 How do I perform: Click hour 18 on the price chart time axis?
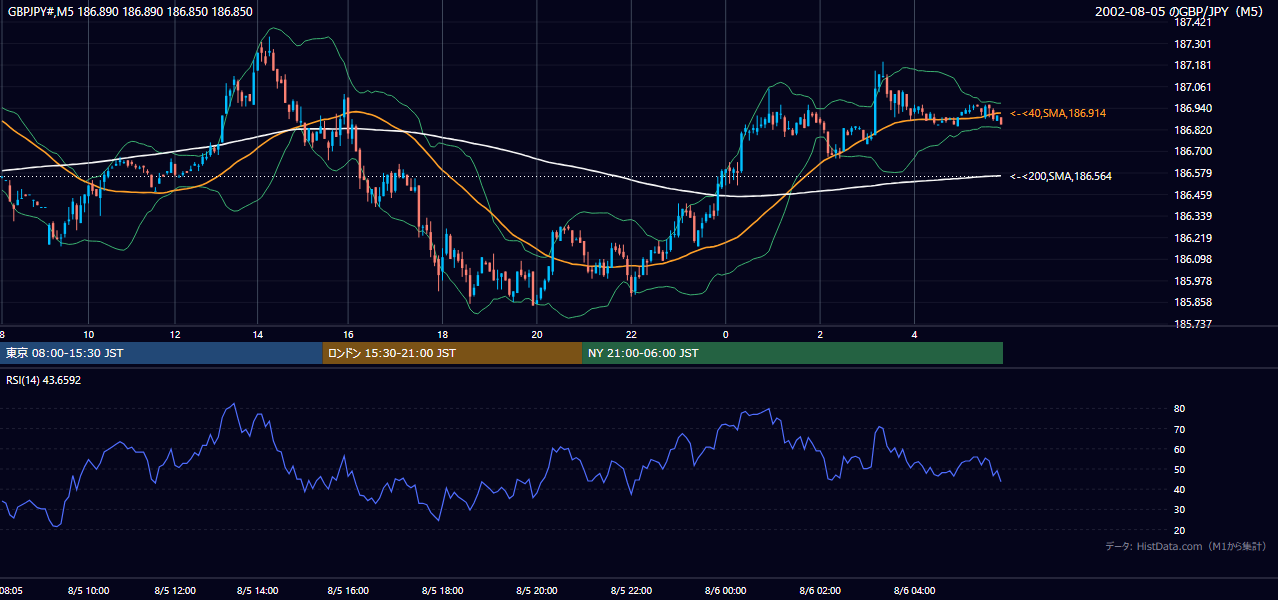tap(442, 334)
